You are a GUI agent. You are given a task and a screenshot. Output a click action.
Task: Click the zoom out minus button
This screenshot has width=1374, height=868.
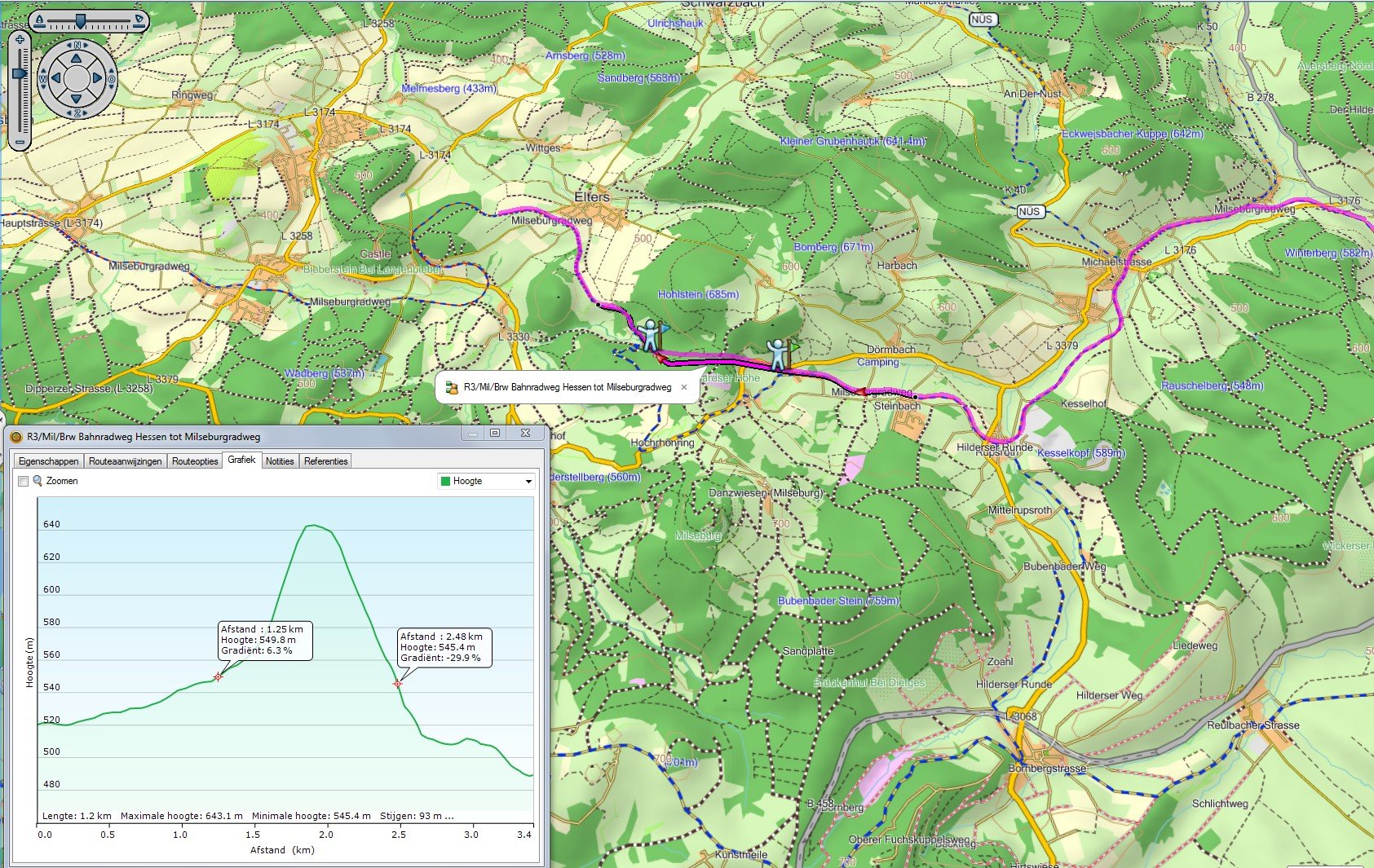(20, 143)
